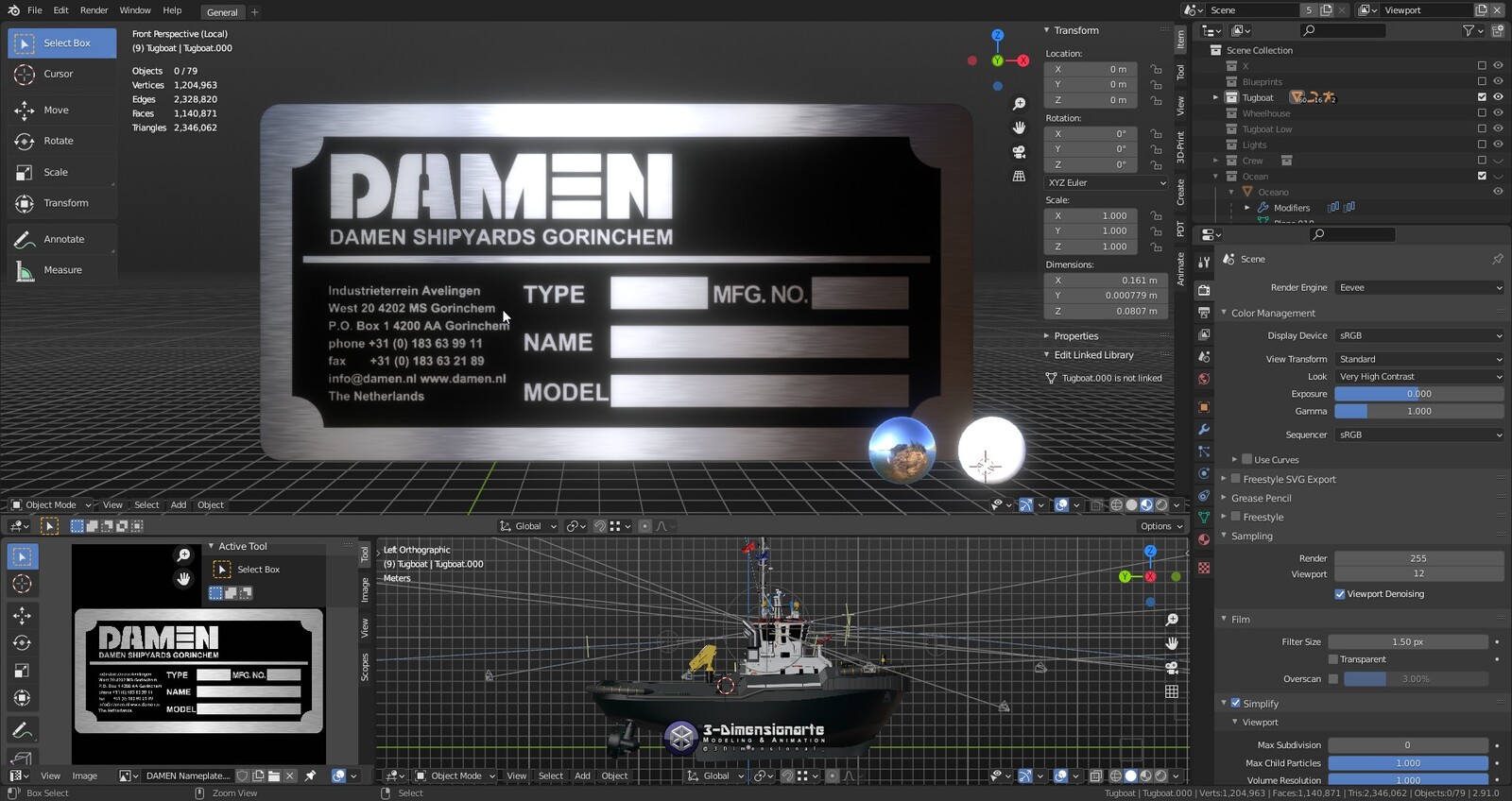Open the Render menu in the top bar
The width and height of the screenshot is (1512, 801).
[94, 10]
